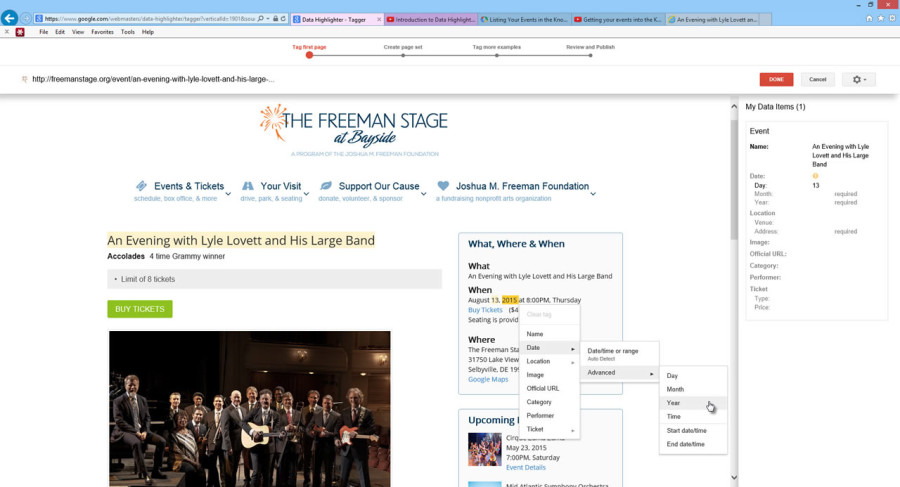Screen dimensions: 900x487
Task: Open the Tools menu in menu bar
Action: click(x=127, y=32)
